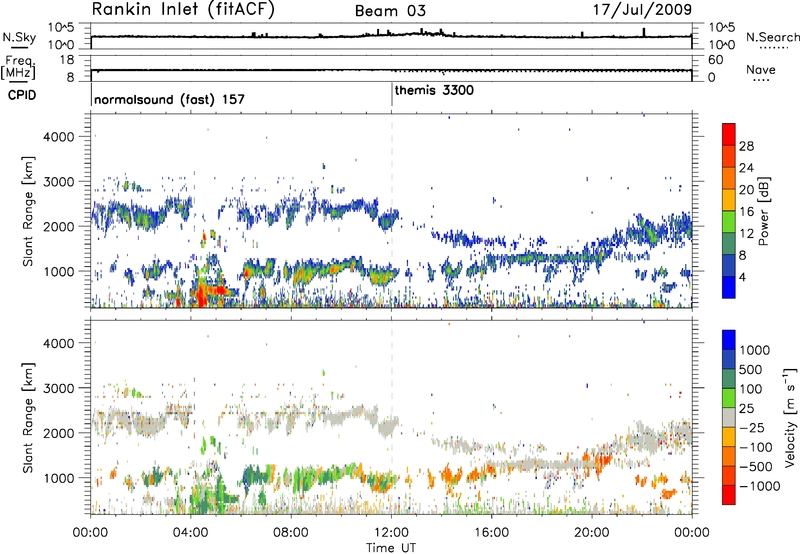Select the 'N.Sky' legend label
Image resolution: width=800 pixels, height=554 pixels.
[19, 37]
